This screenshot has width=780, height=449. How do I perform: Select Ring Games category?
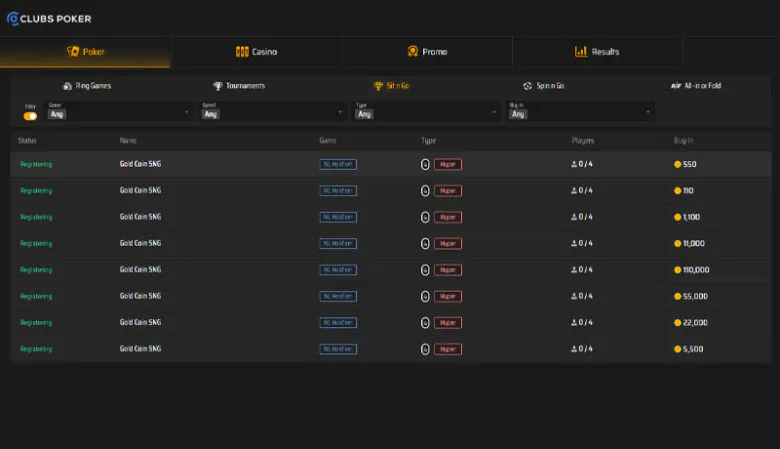click(87, 86)
